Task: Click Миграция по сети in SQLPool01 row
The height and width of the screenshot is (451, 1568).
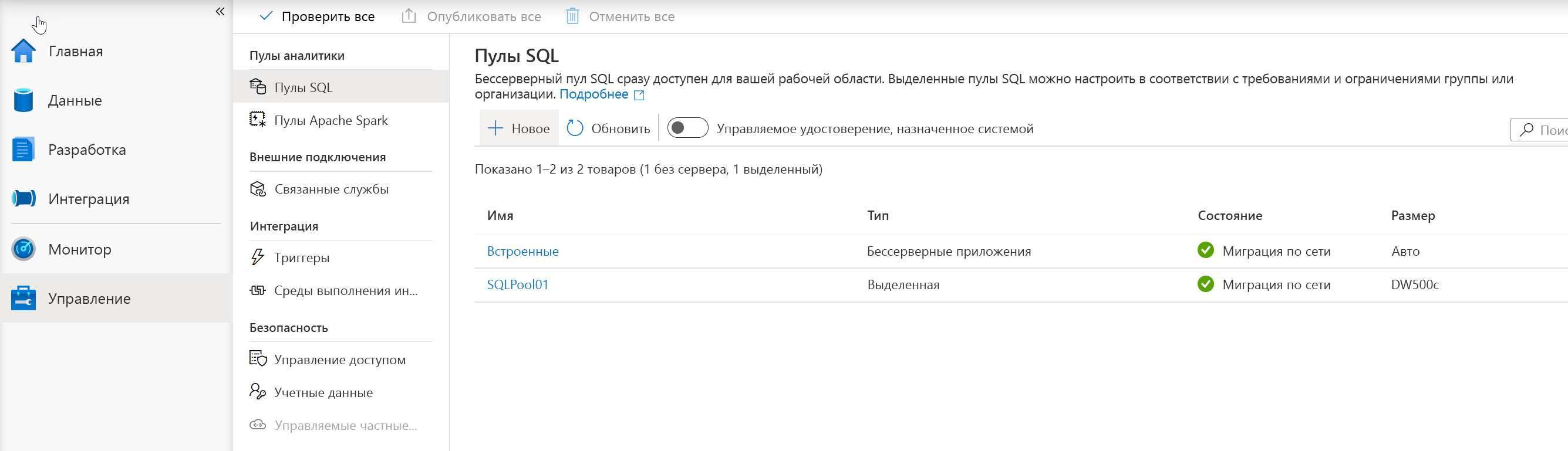Action: point(1276,285)
